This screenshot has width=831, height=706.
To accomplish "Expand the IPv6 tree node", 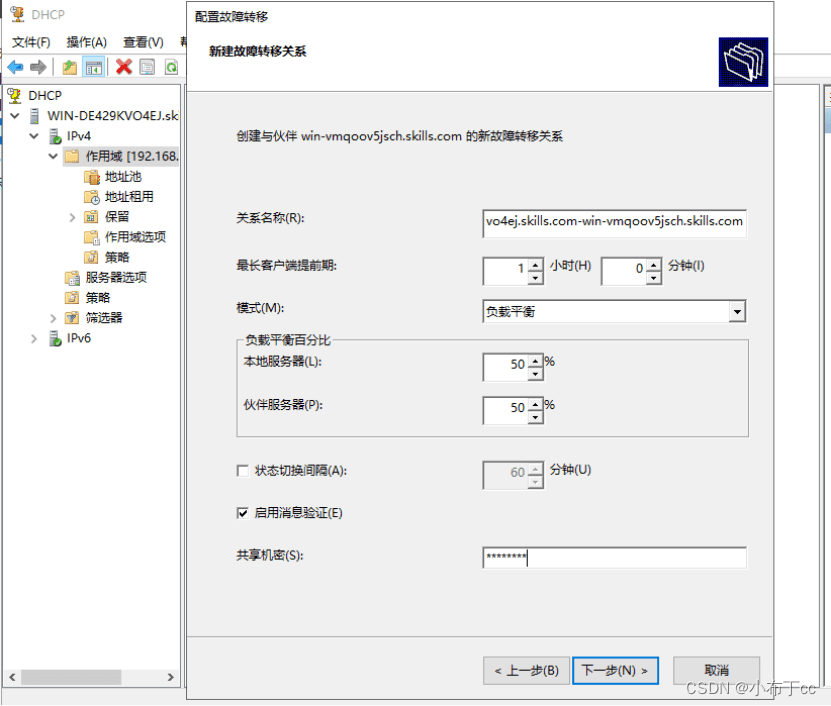I will pyautogui.click(x=35, y=339).
